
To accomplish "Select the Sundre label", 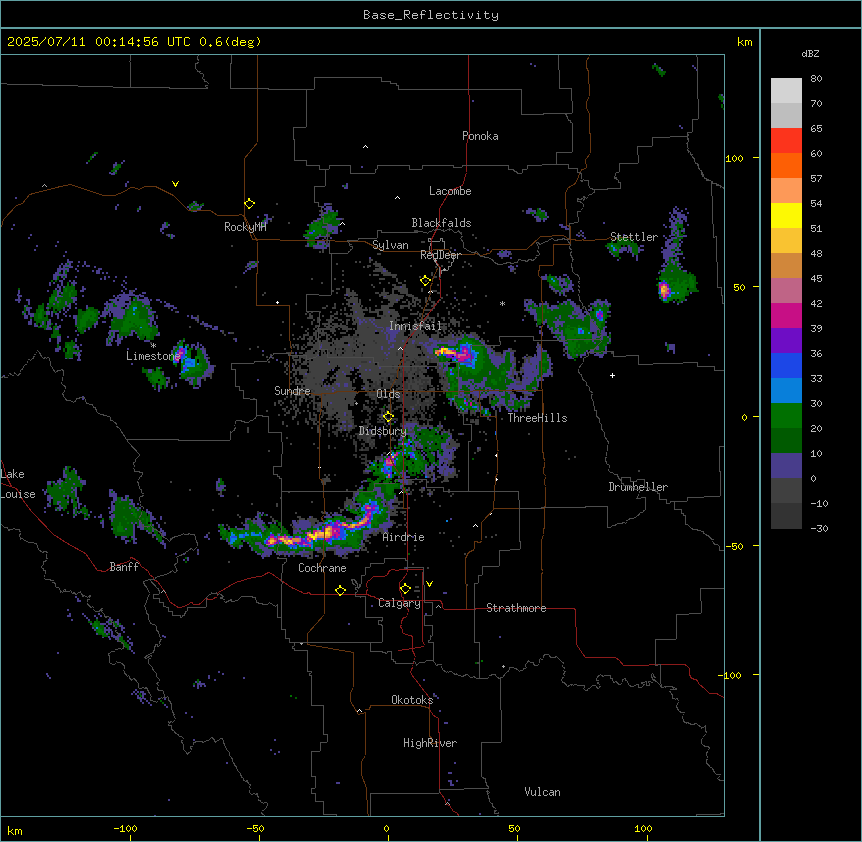I will click(292, 391).
